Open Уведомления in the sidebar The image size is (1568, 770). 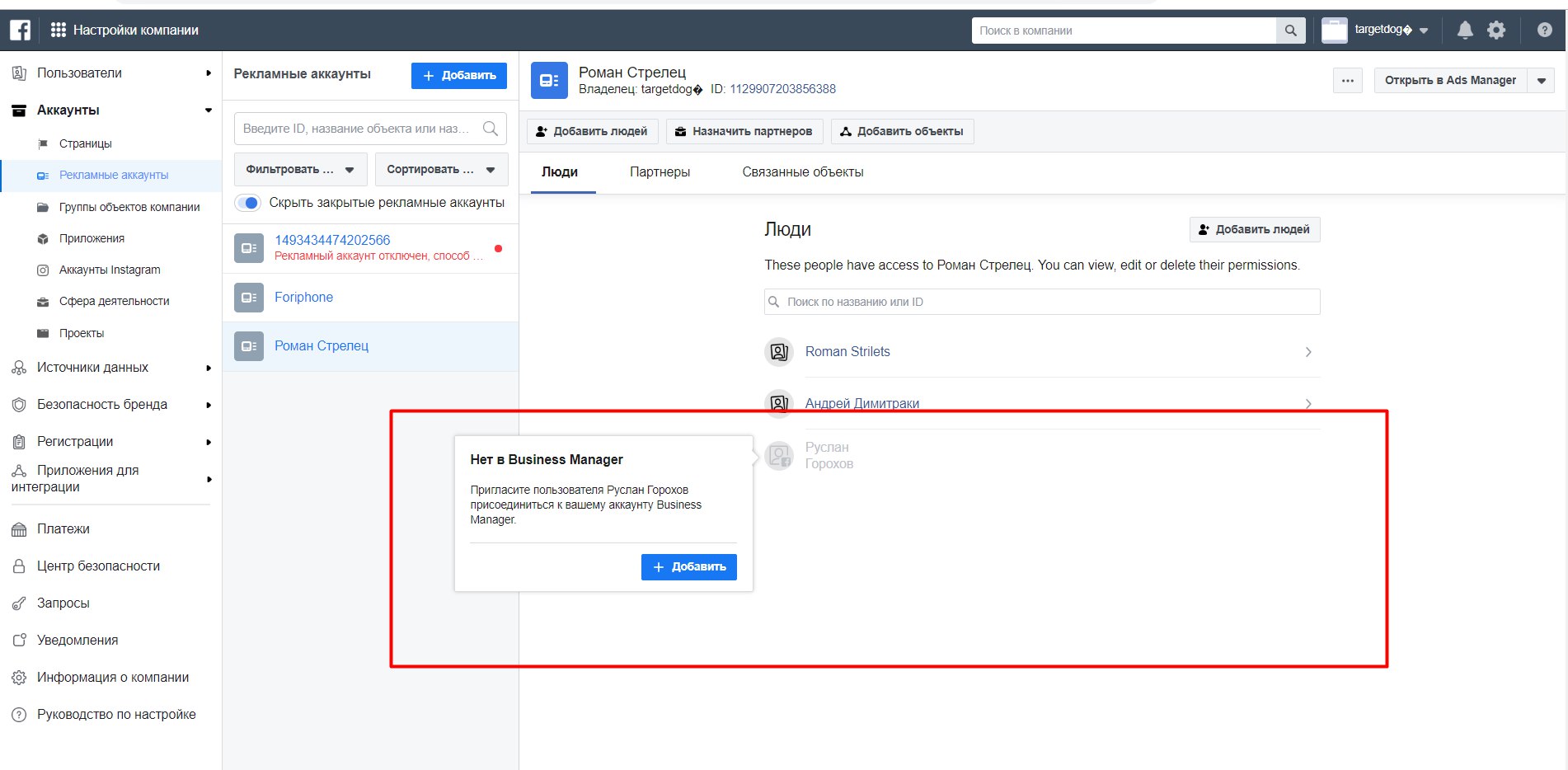77,641
